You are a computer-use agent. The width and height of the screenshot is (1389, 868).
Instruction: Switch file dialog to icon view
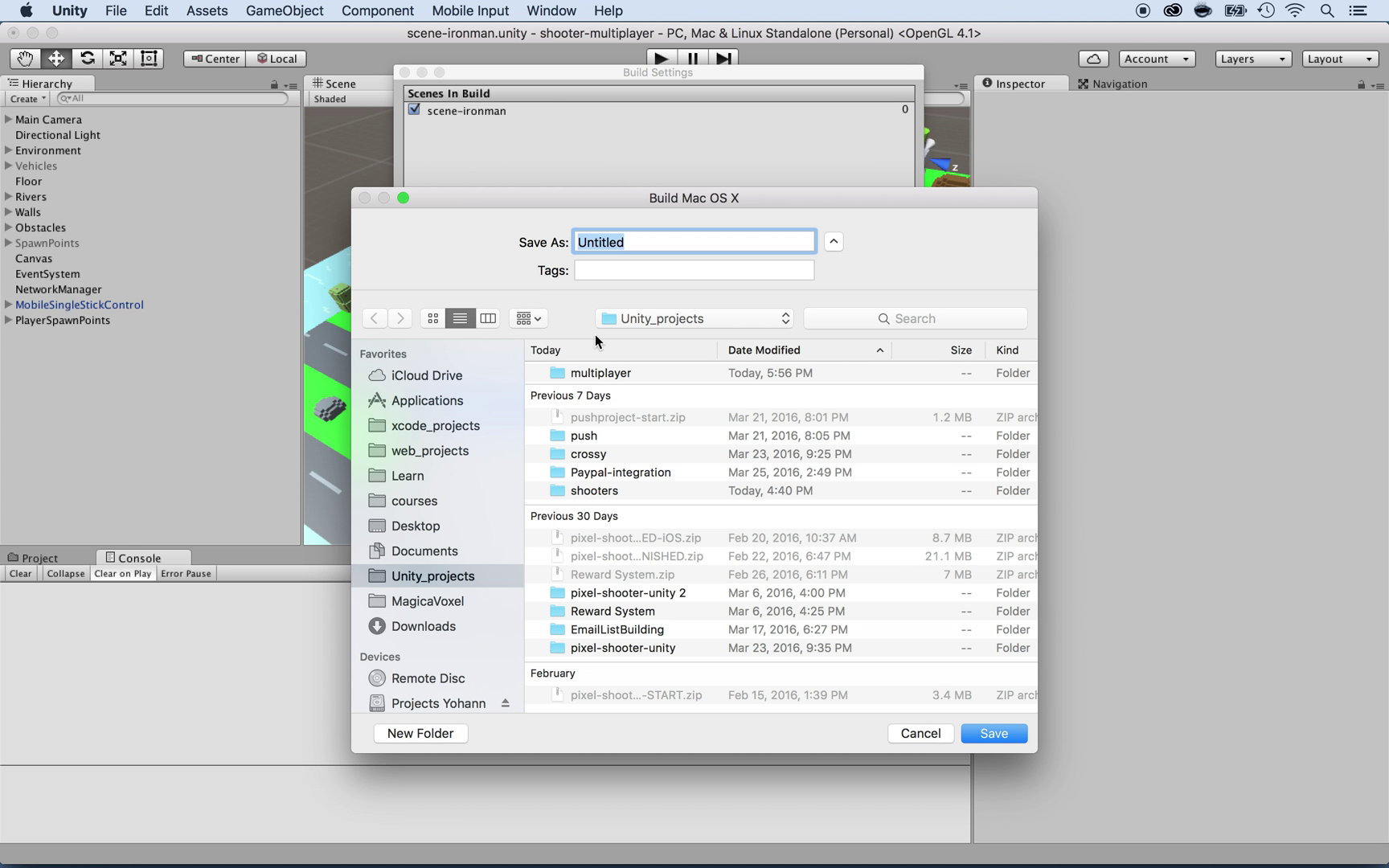tap(432, 318)
